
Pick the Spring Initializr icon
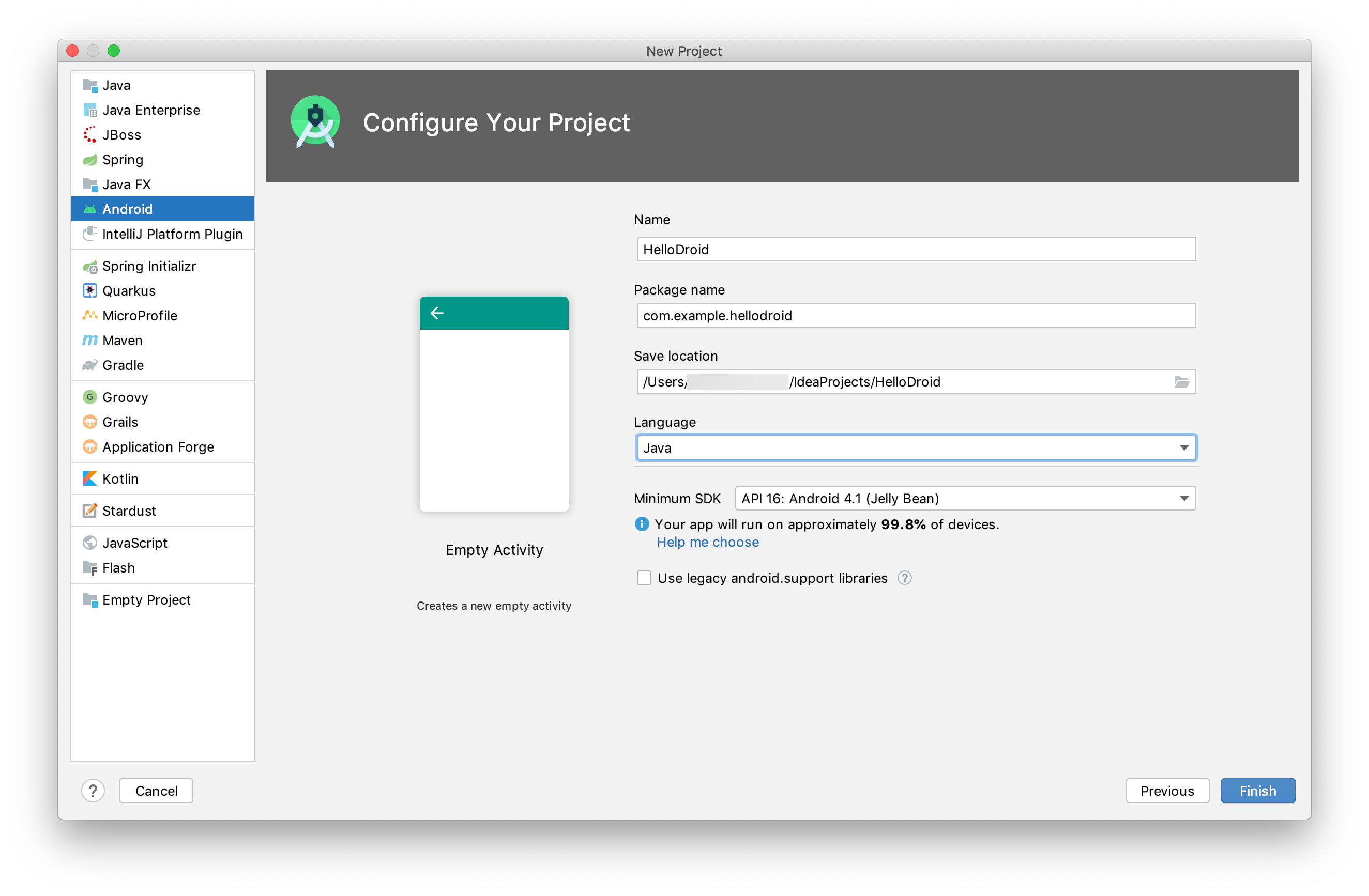[x=90, y=266]
